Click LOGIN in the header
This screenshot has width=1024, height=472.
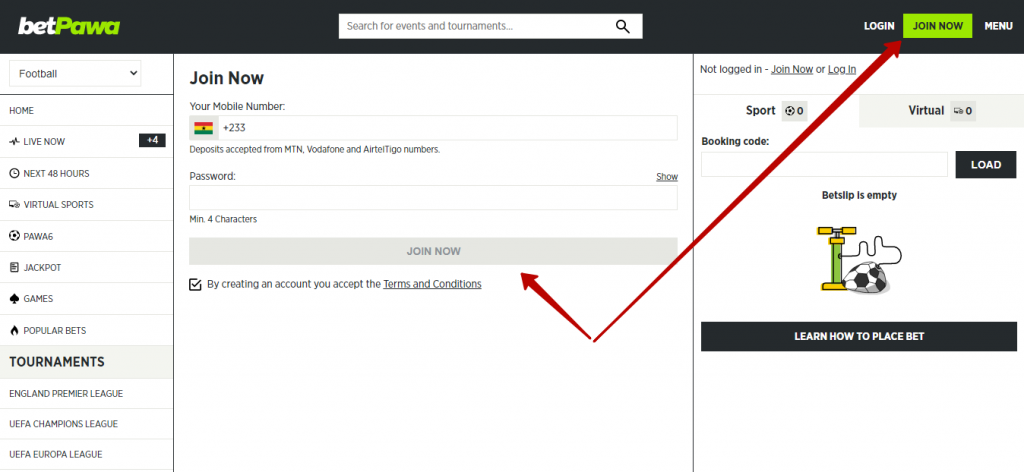point(879,26)
